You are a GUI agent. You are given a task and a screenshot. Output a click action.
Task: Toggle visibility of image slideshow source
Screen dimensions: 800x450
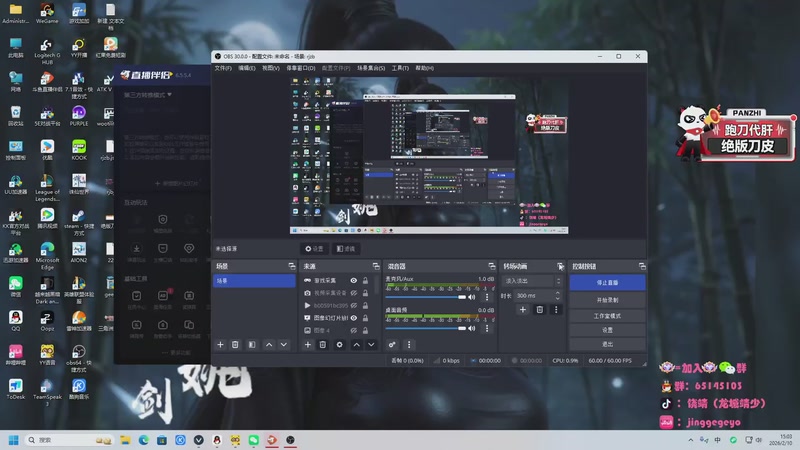(x=354, y=318)
